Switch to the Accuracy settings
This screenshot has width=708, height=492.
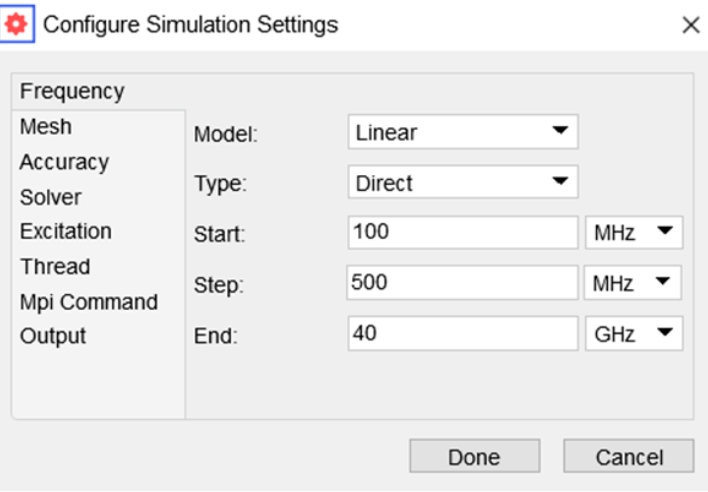pos(64,162)
